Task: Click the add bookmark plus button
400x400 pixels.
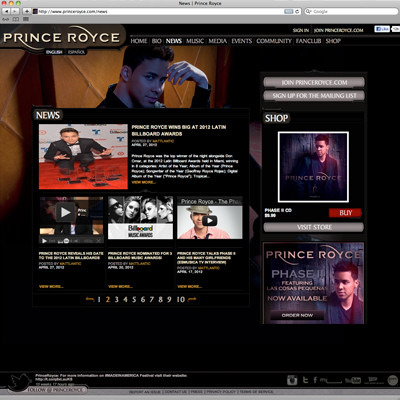Action: tap(27, 11)
